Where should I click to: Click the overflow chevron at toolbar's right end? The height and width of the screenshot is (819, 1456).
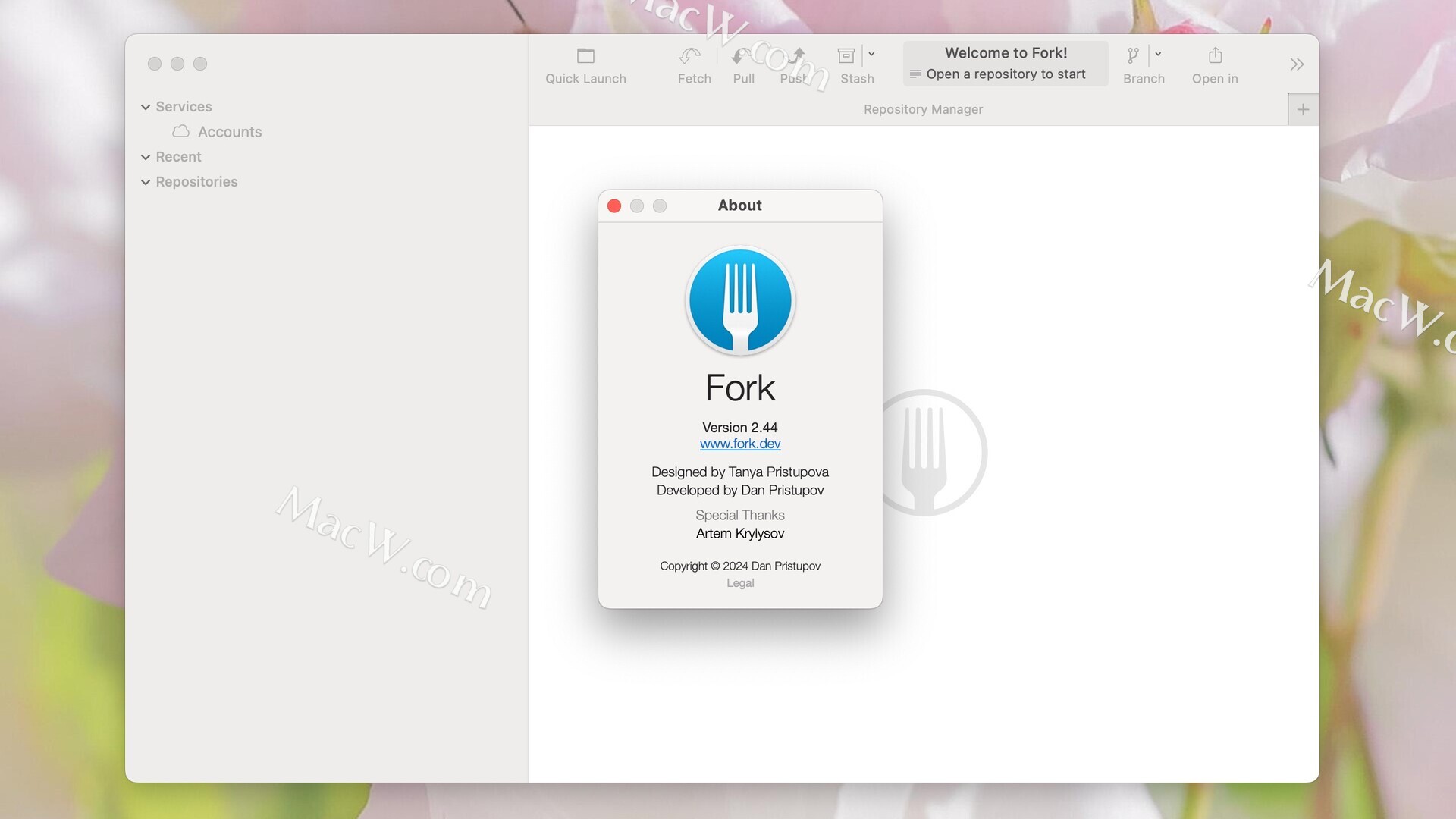tap(1296, 64)
